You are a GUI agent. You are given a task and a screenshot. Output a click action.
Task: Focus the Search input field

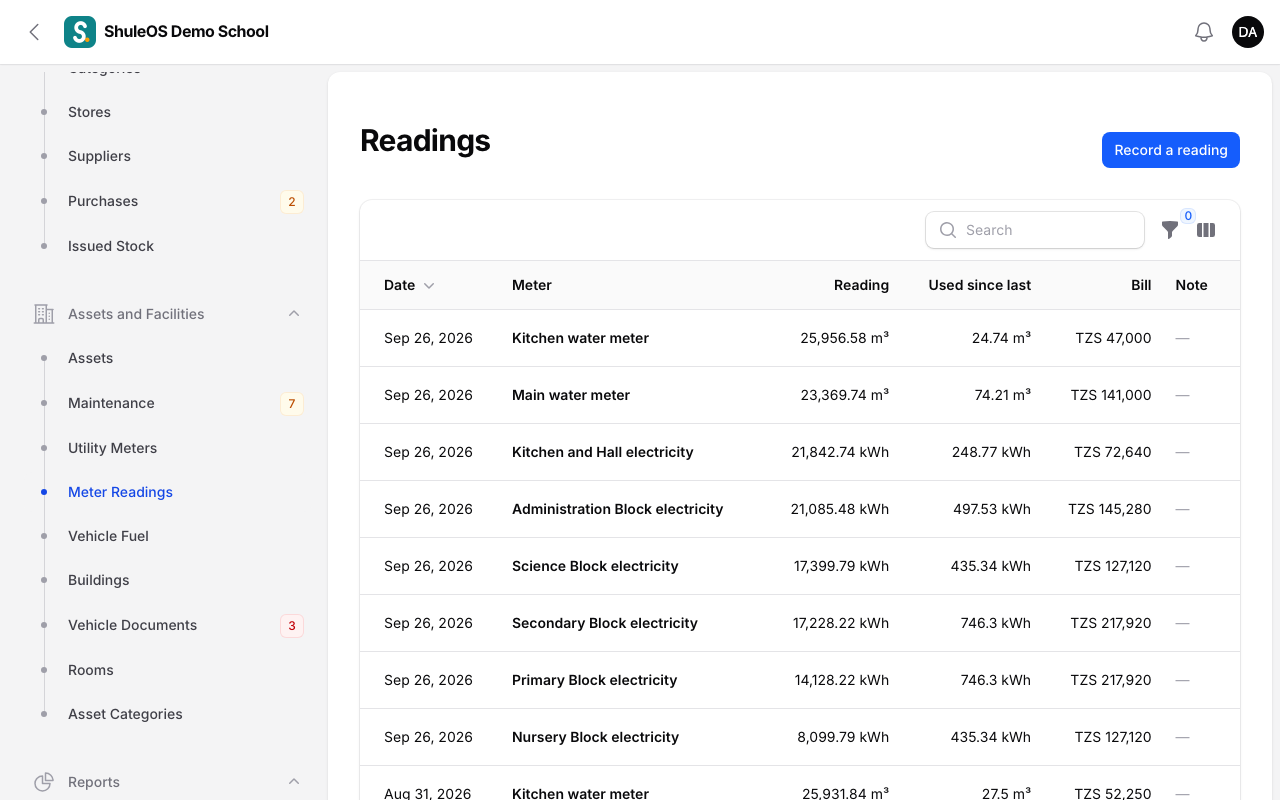[1035, 230]
